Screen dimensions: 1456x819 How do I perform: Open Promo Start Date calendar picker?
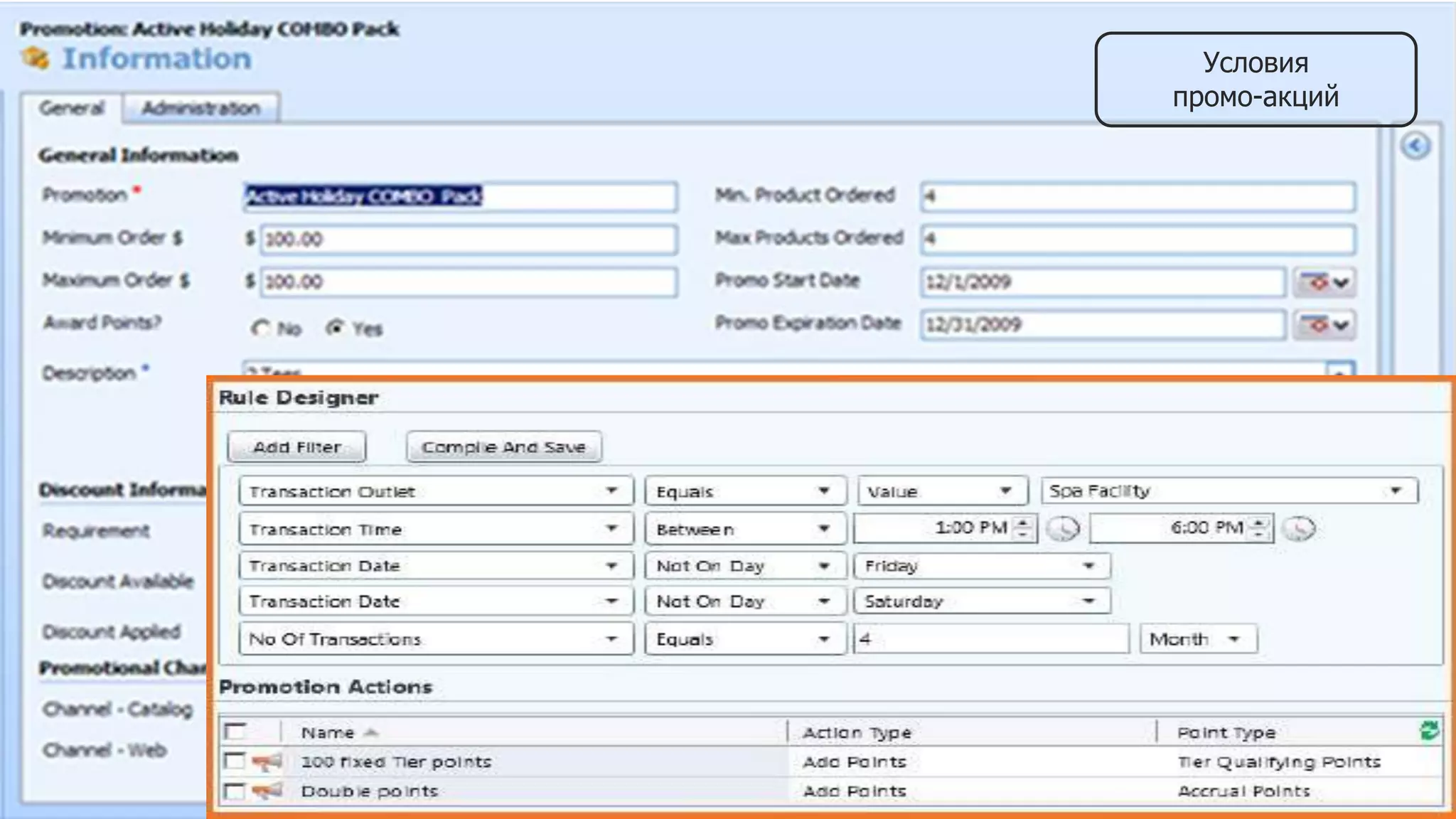coord(1325,282)
